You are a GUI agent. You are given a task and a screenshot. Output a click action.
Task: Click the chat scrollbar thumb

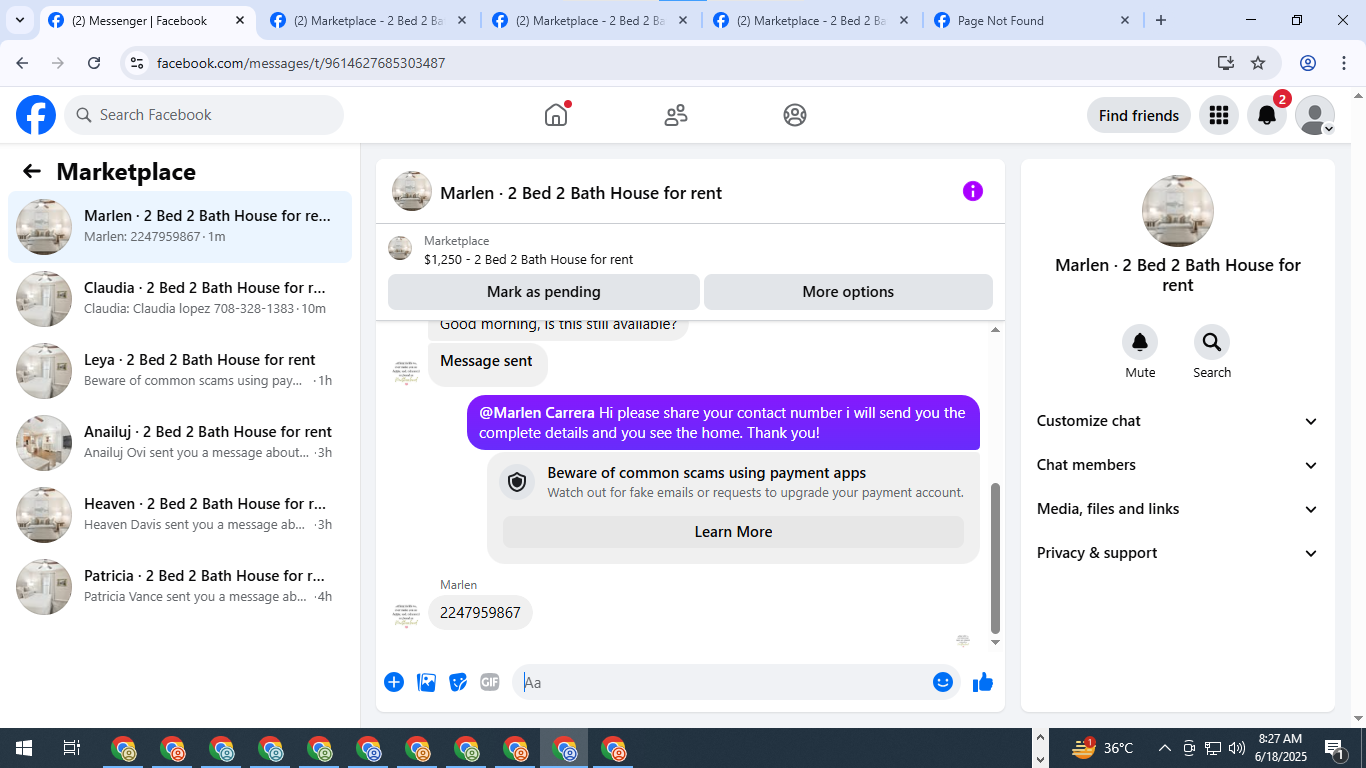(x=995, y=558)
